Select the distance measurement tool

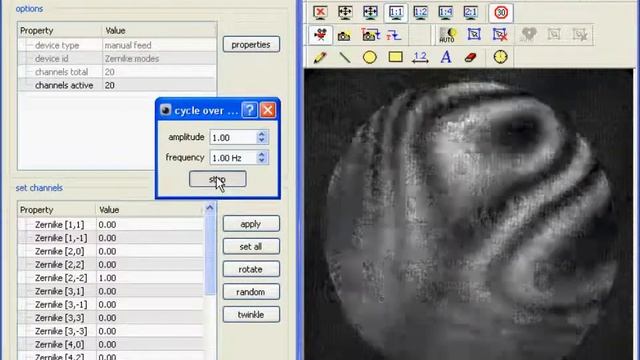point(420,57)
